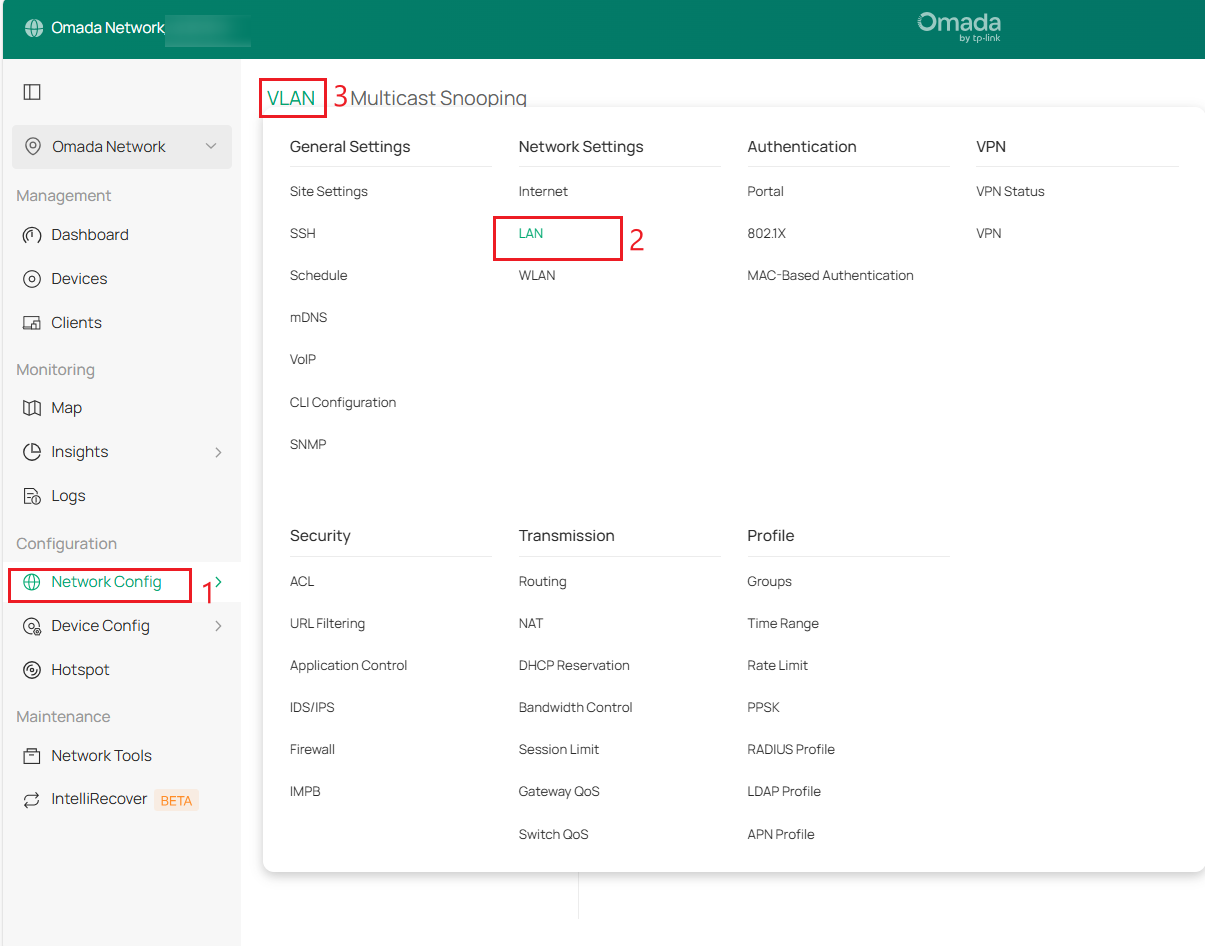Open the Omada Network site selector dropdown
The height and width of the screenshot is (946, 1205).
click(x=121, y=146)
